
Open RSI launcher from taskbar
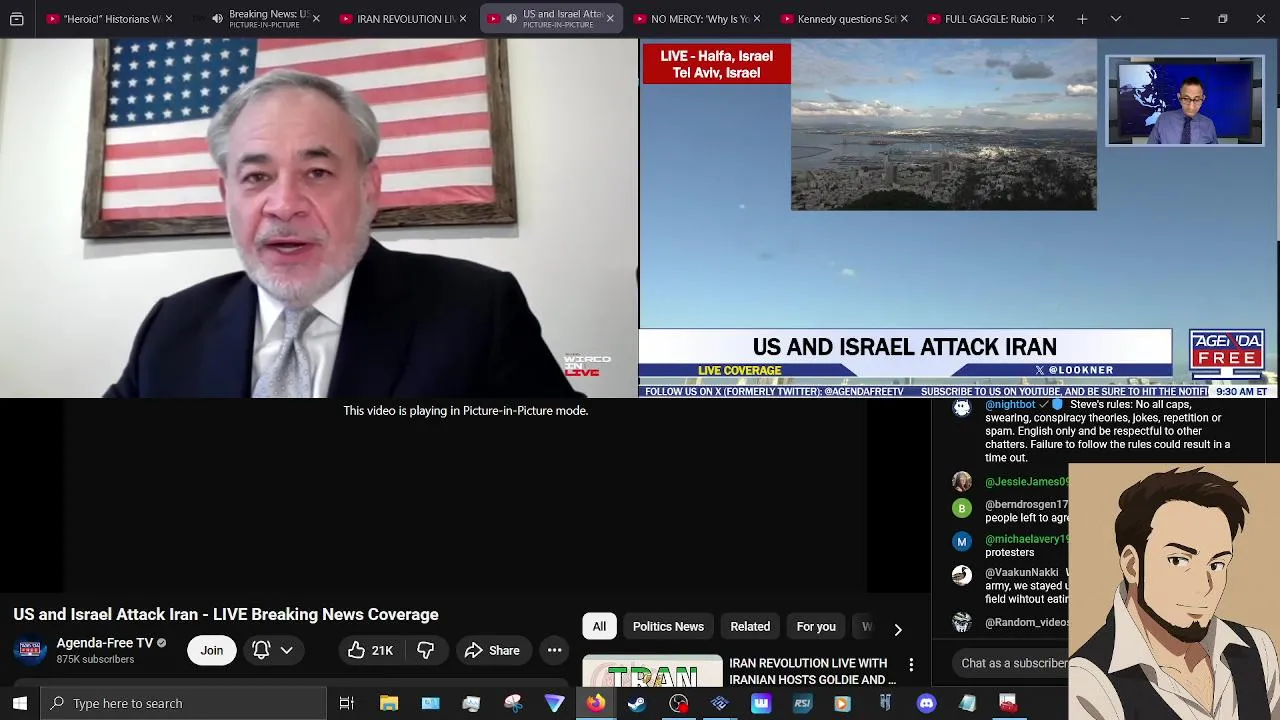[x=802, y=703]
